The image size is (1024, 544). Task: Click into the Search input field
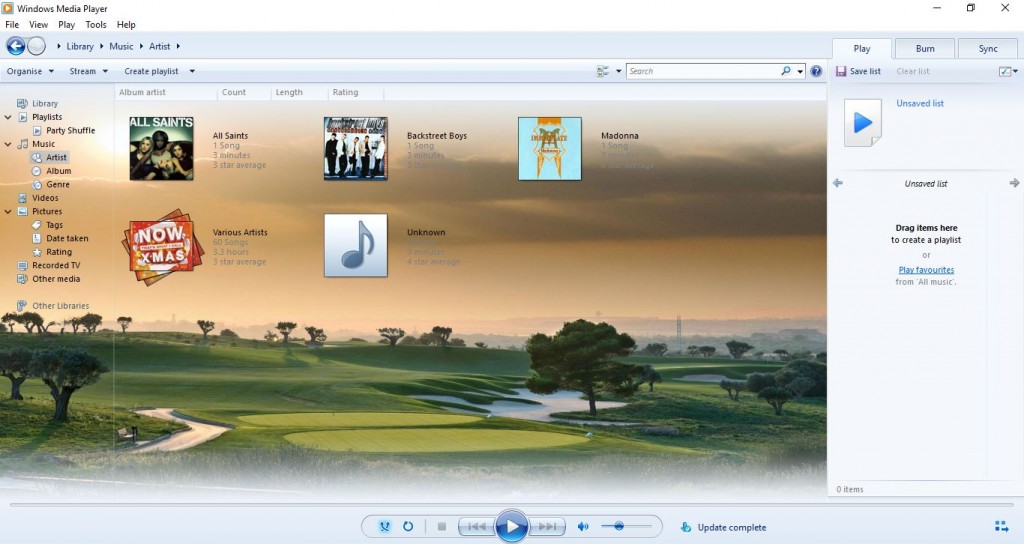[x=703, y=71]
